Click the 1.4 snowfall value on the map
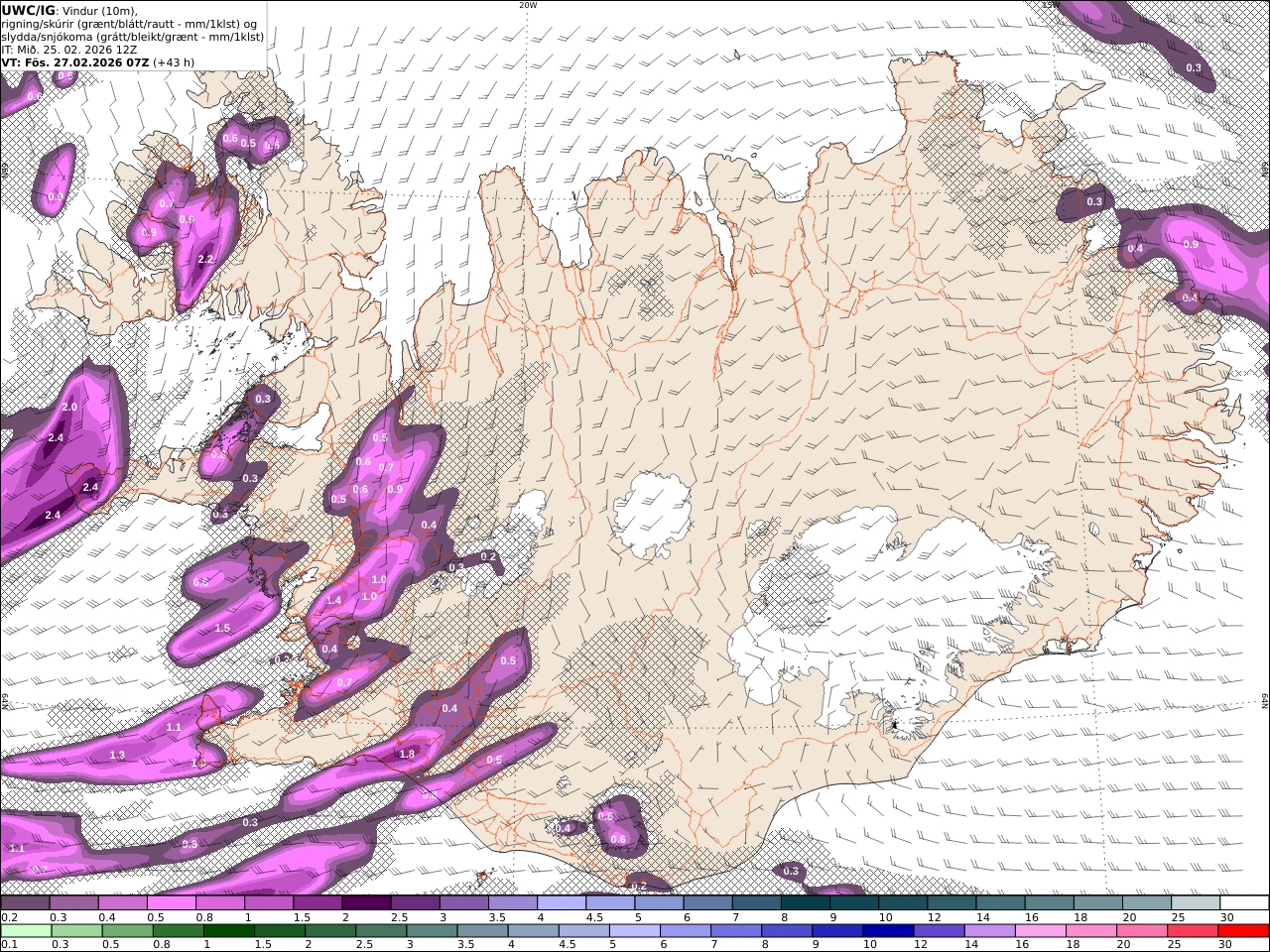The height and width of the screenshot is (952, 1270). point(333,601)
